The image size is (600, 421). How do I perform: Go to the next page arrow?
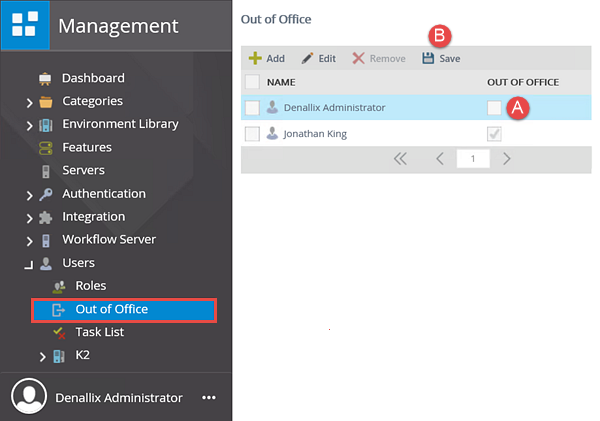[x=507, y=158]
